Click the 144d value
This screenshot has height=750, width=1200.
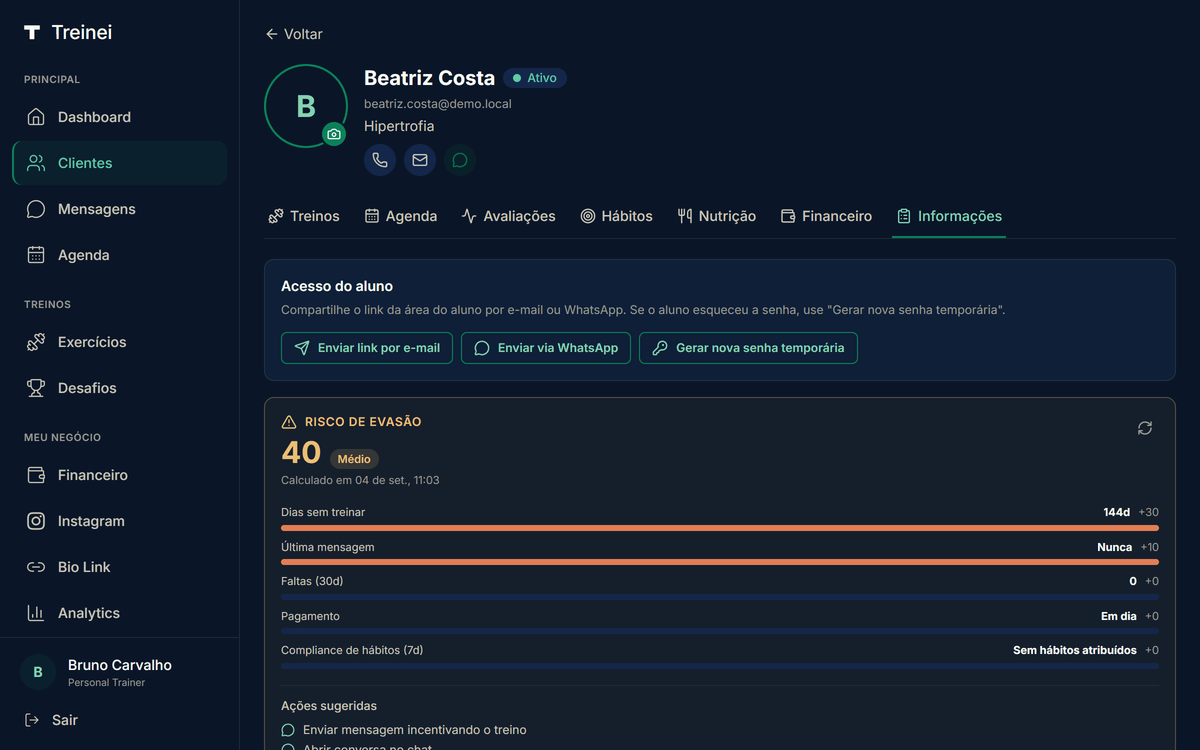(1116, 512)
